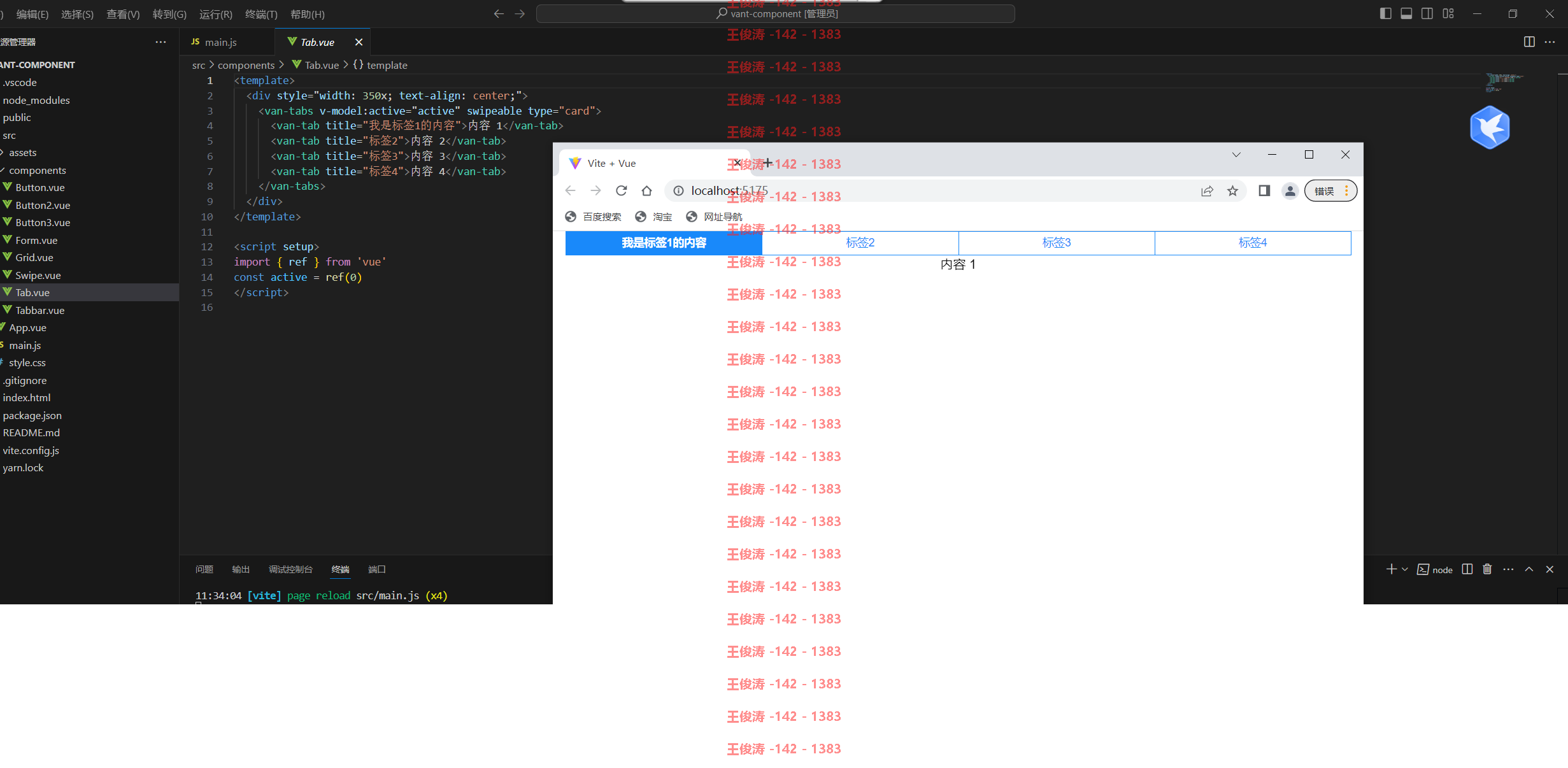This screenshot has height=768, width=1568.
Task: Open Button.vue in explorer
Action: tap(89, 188)
